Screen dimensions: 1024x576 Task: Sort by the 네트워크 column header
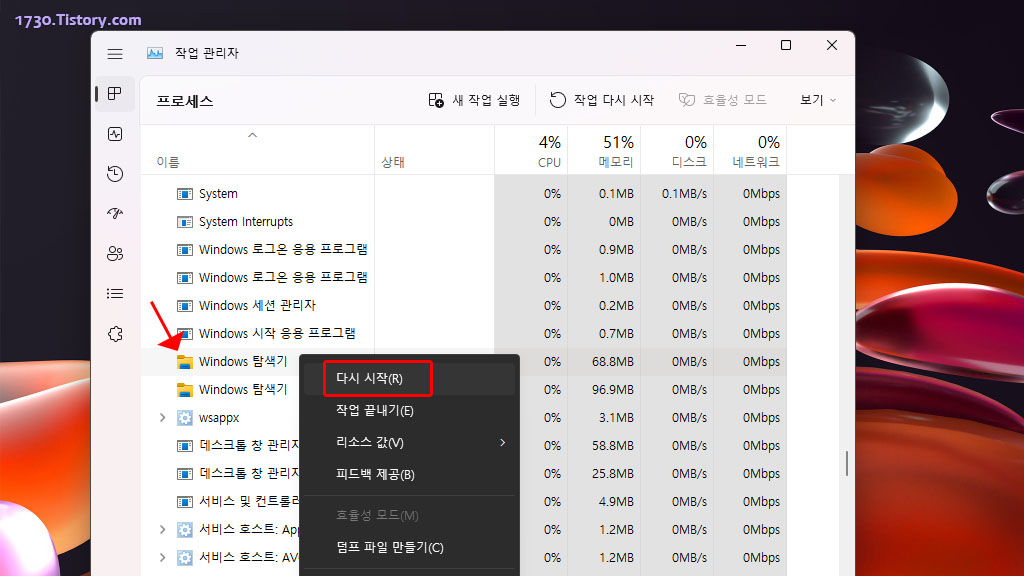point(750,151)
